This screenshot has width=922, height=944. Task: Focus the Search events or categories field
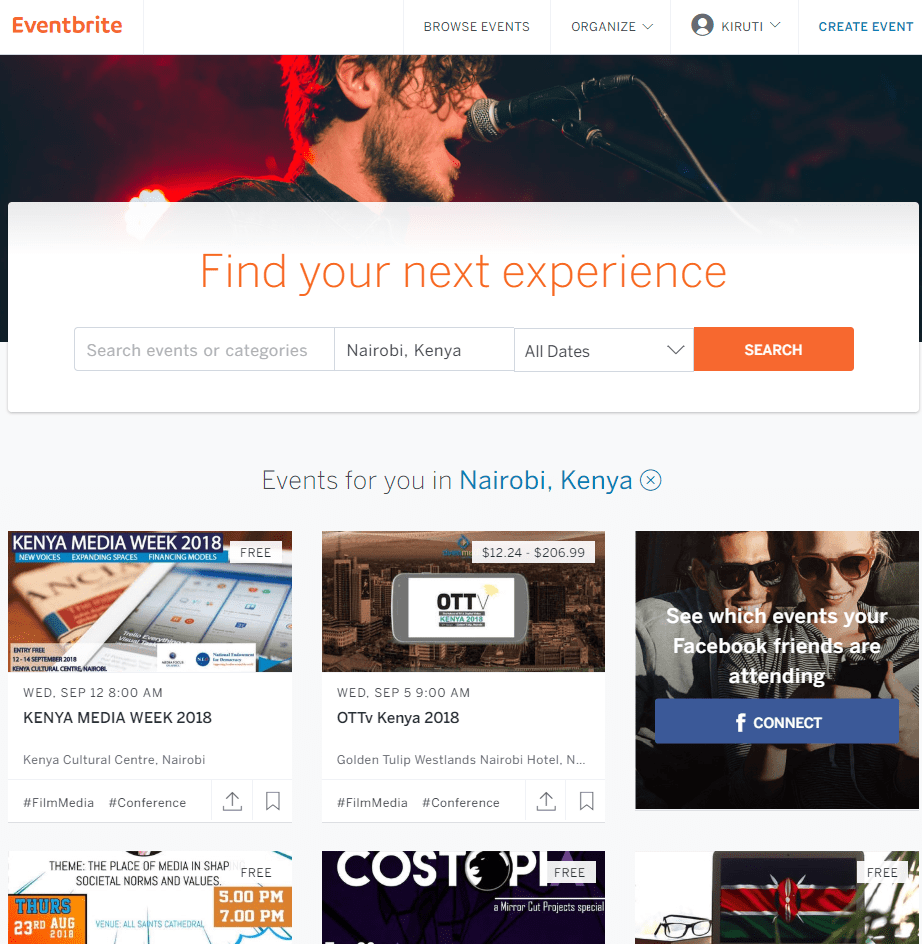coord(204,349)
